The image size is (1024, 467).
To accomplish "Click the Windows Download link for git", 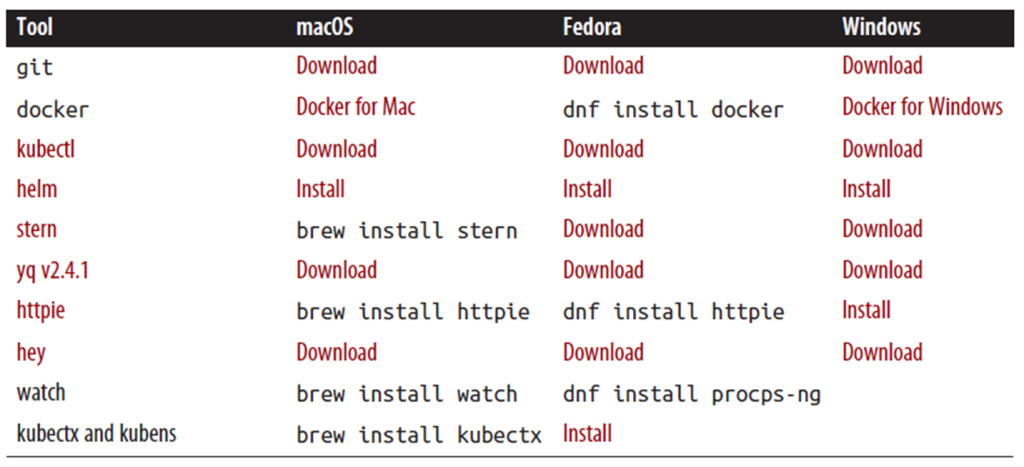I will pos(882,66).
